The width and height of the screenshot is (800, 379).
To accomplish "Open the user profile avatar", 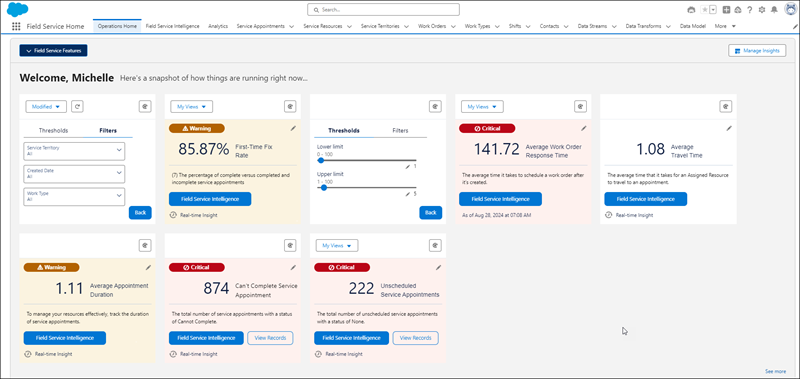I will point(790,9).
